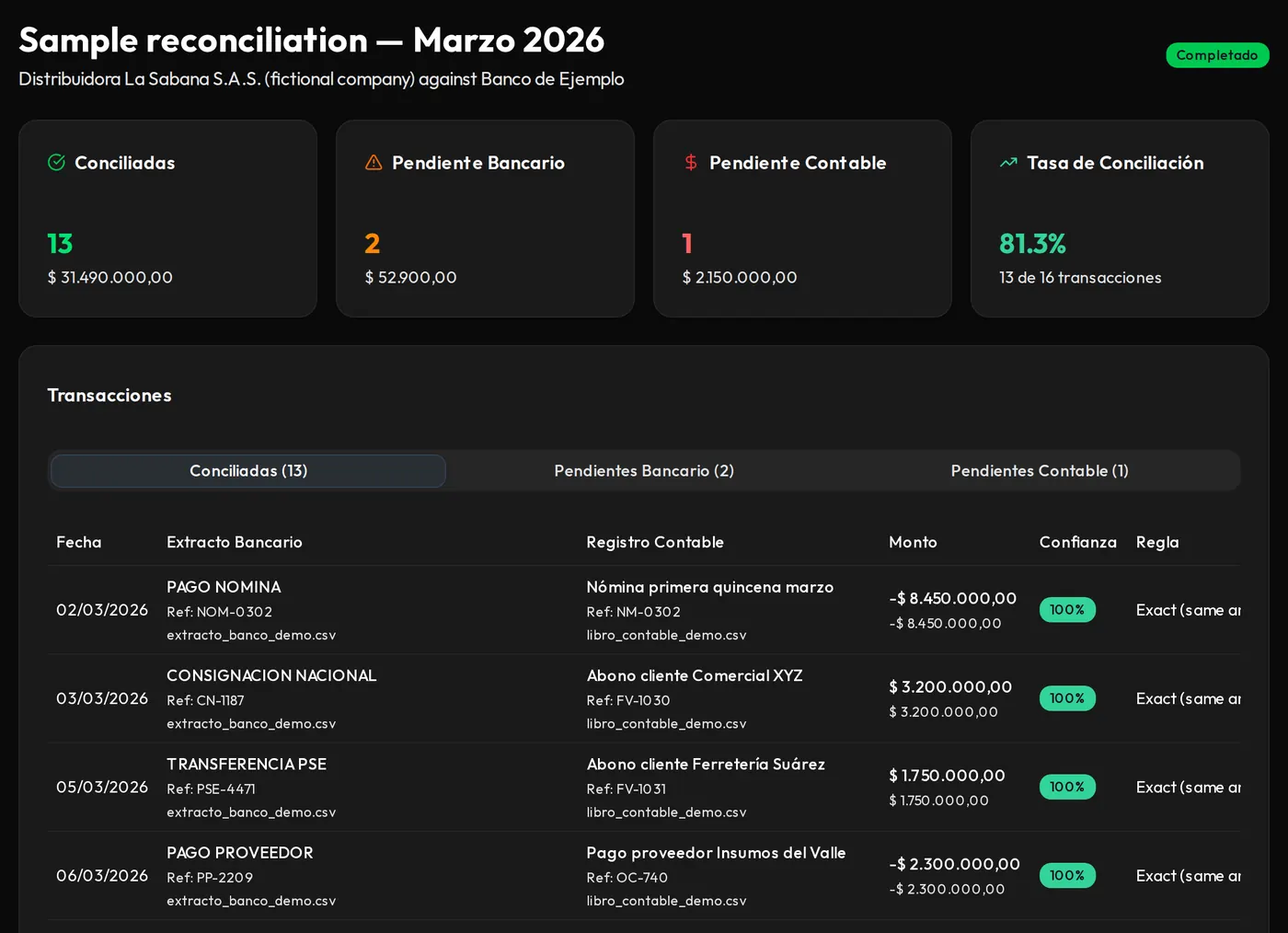Click the 100% badge in PAGO PROVEEDOR row
This screenshot has width=1288, height=933.
(1067, 876)
